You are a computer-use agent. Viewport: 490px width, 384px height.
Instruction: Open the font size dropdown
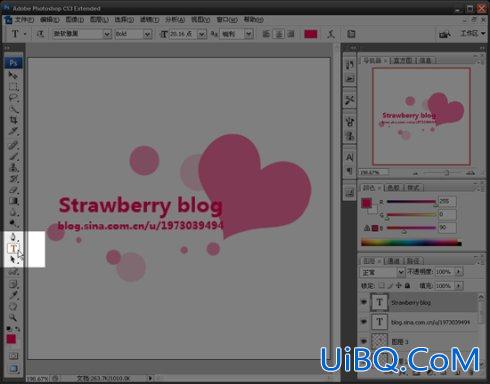(201, 34)
